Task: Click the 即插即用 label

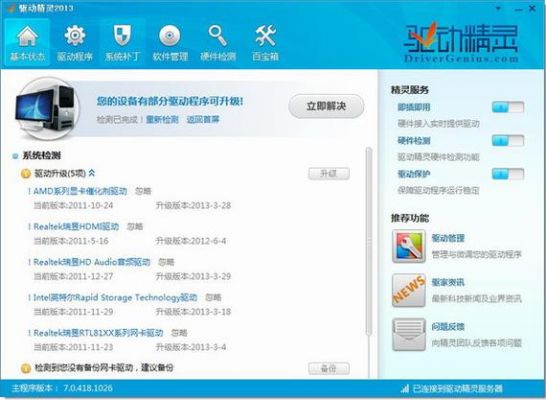Action: [x=414, y=107]
